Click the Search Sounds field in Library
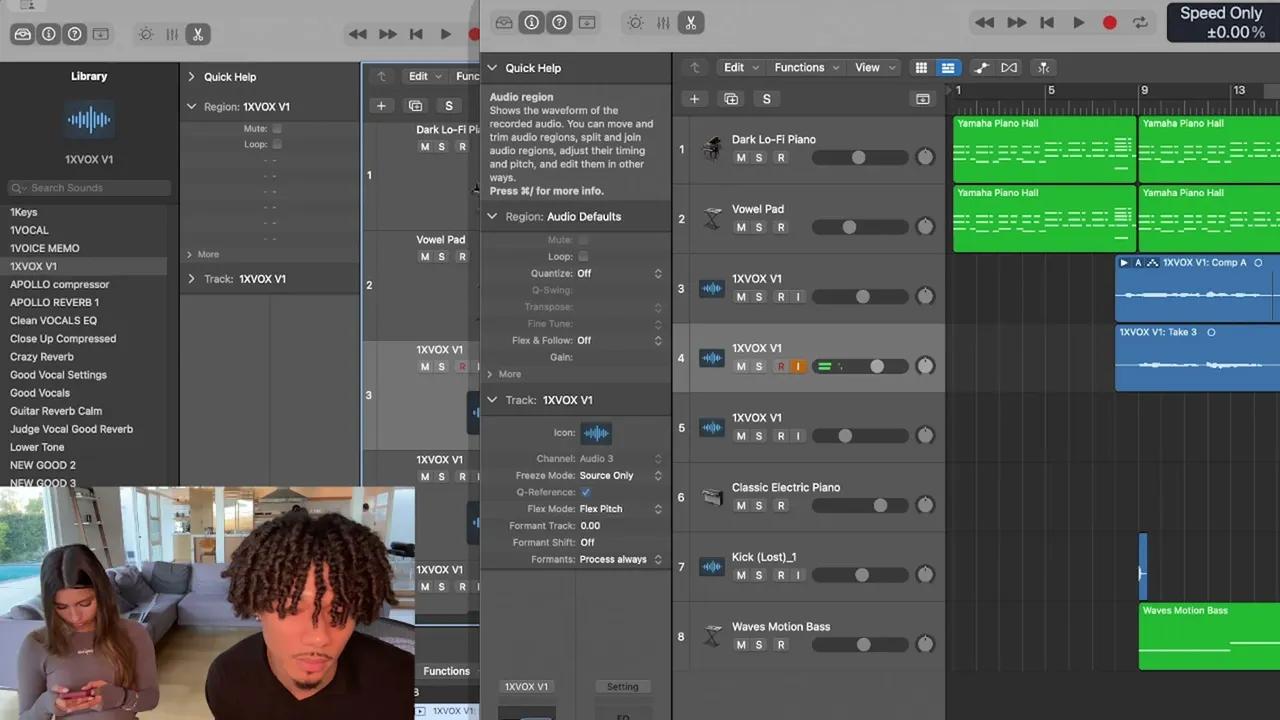Screen dimensions: 1280x720 click(89, 187)
